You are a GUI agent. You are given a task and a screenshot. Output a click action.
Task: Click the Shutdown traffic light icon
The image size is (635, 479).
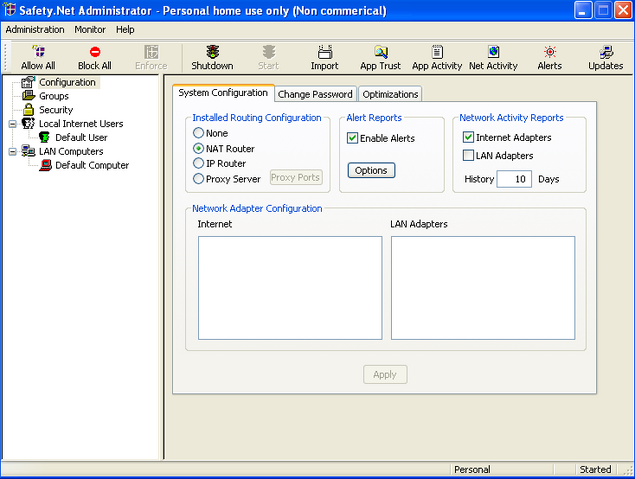click(x=213, y=52)
